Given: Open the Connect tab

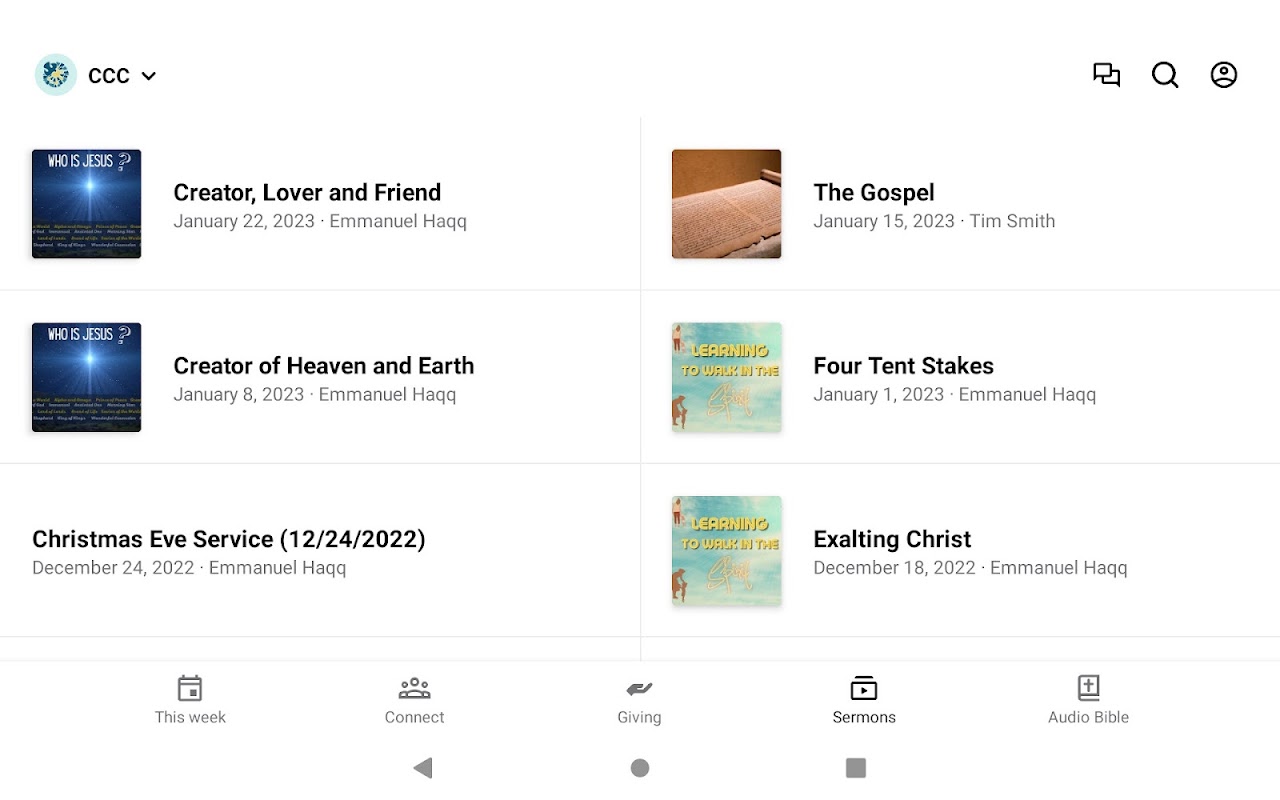Looking at the screenshot, I should [414, 700].
